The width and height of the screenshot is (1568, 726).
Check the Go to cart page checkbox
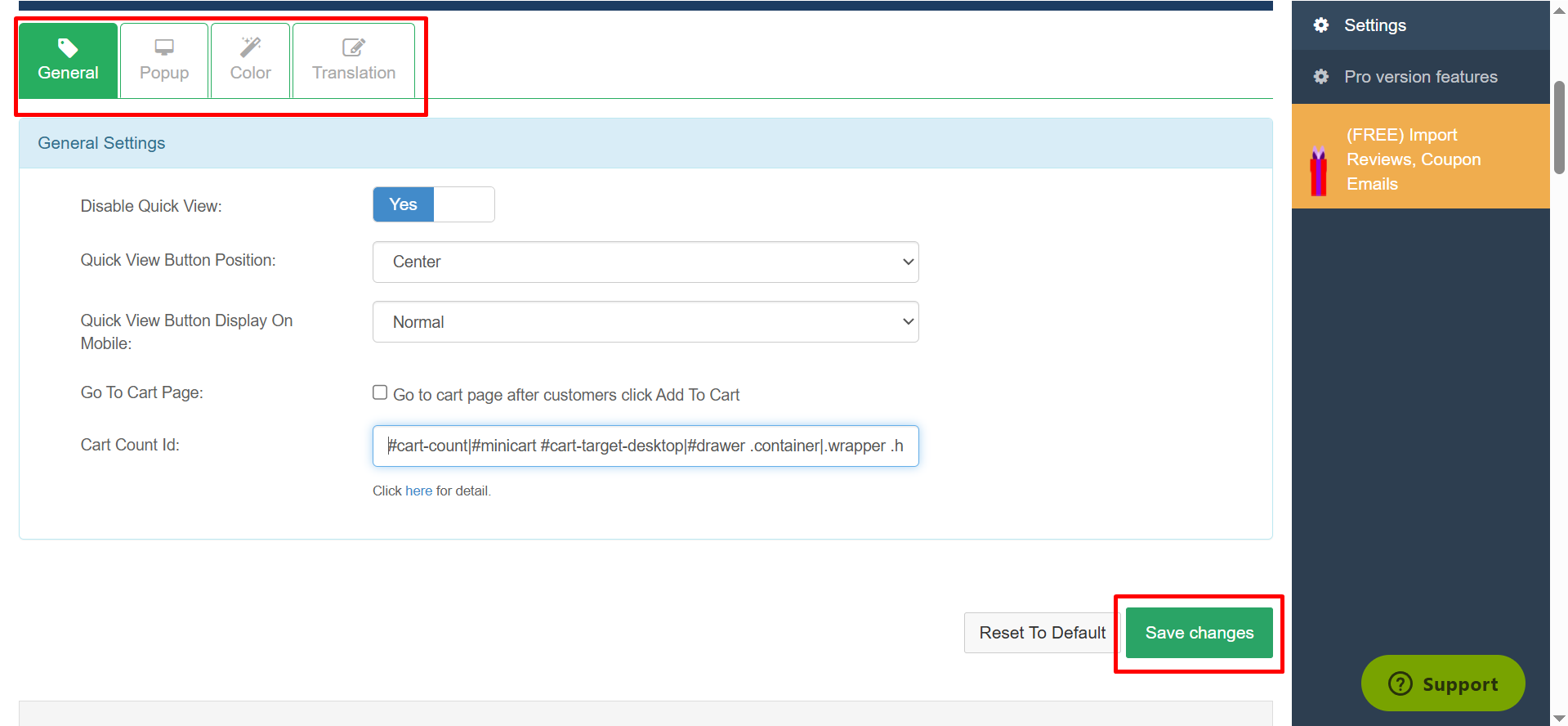click(x=380, y=392)
